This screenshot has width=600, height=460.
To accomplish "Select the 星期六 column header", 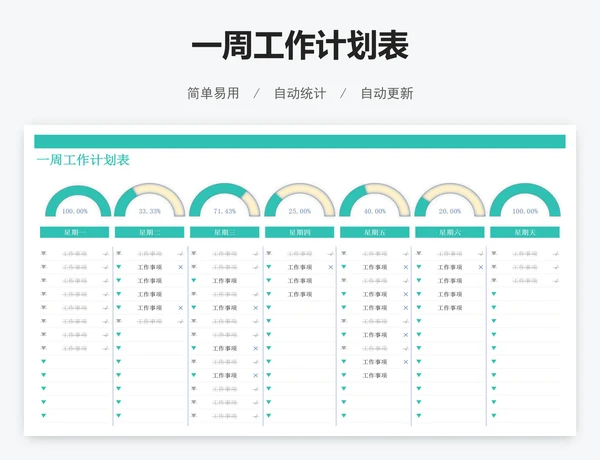I will pos(450,232).
